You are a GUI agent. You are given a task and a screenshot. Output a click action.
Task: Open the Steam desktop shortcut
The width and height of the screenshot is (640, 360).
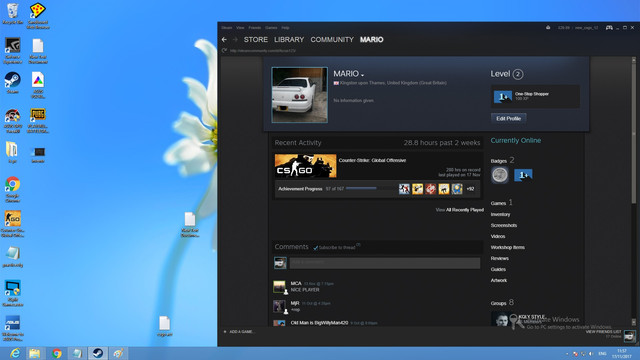[x=12, y=82]
